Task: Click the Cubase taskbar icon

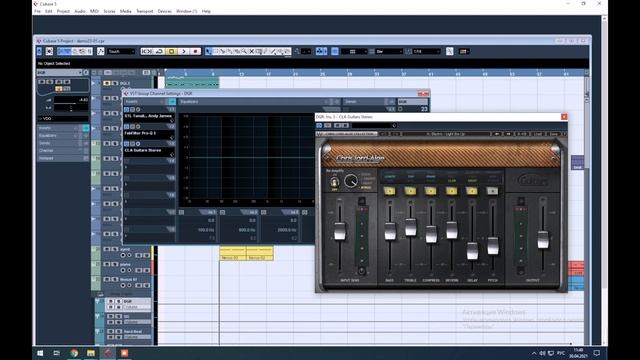Action: (x=108, y=353)
